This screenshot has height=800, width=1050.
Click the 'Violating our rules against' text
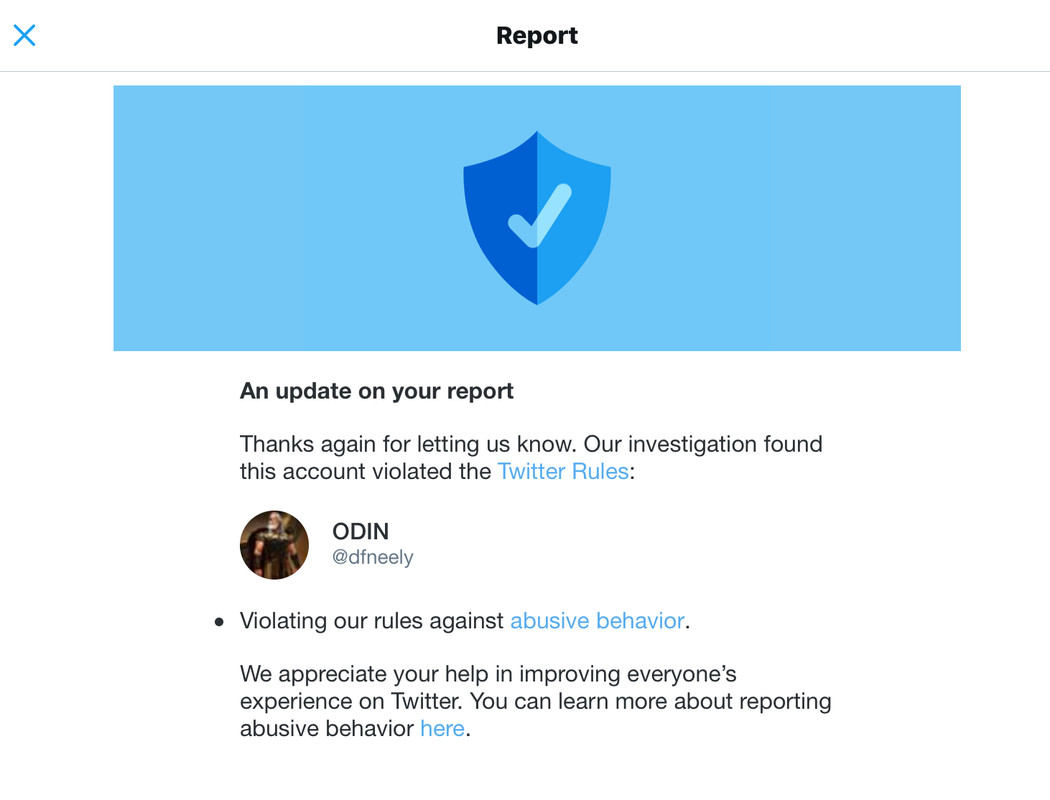pyautogui.click(x=372, y=621)
